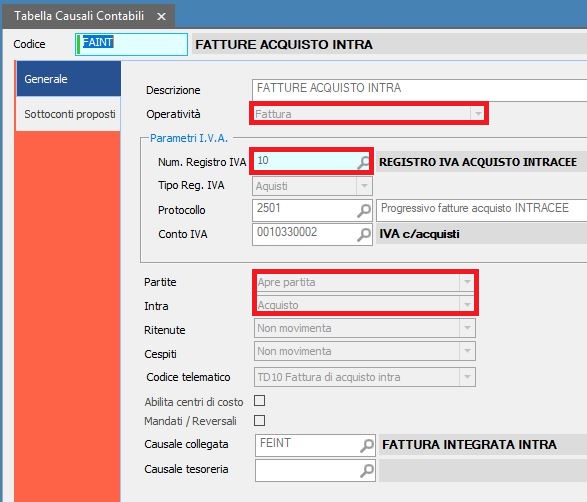Close the Tabella Causali Contabili tab
Image resolution: width=587 pixels, height=502 pixels.
point(161,16)
